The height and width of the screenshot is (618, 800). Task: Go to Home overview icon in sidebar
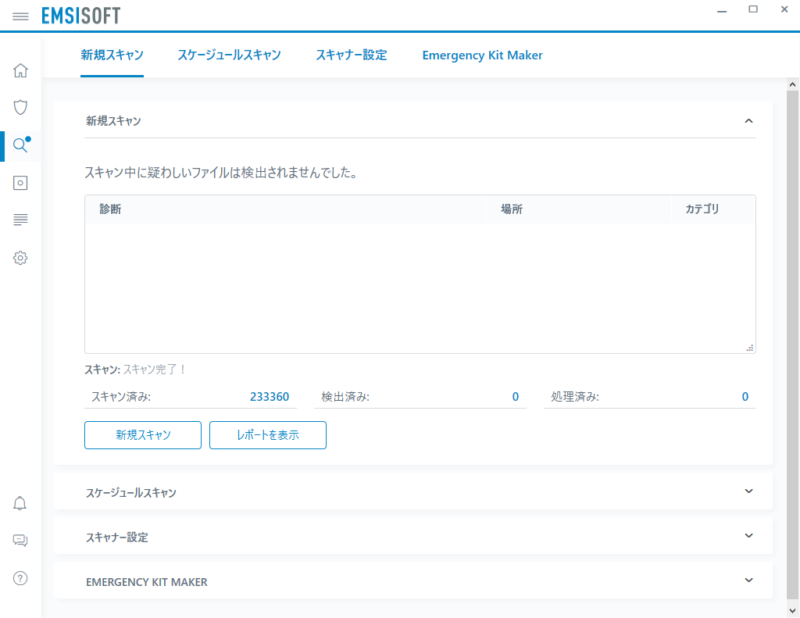[x=20, y=71]
